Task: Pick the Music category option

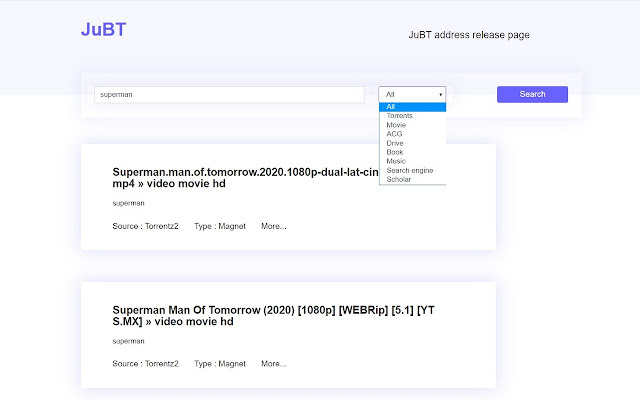Action: click(x=395, y=161)
